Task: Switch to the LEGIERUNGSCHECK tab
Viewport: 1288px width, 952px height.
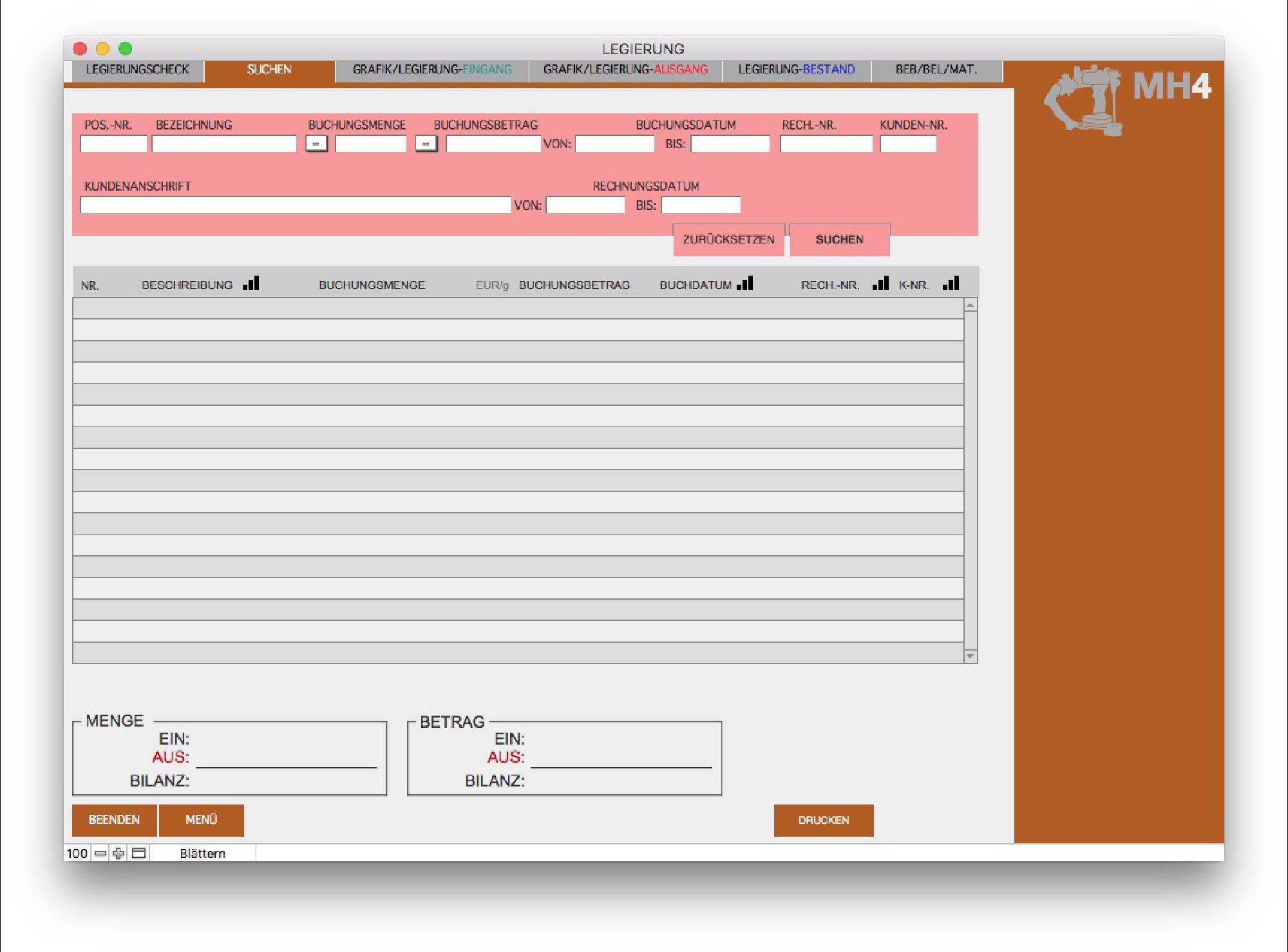Action: (x=137, y=70)
